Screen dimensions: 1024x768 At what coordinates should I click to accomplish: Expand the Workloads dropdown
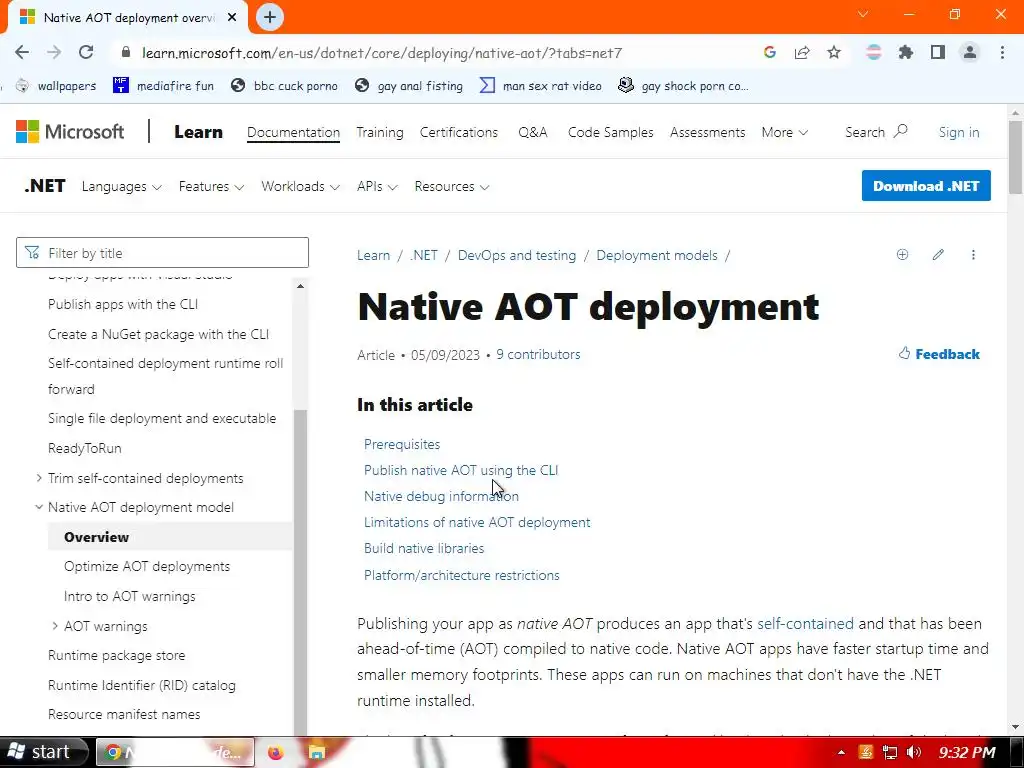click(x=300, y=187)
